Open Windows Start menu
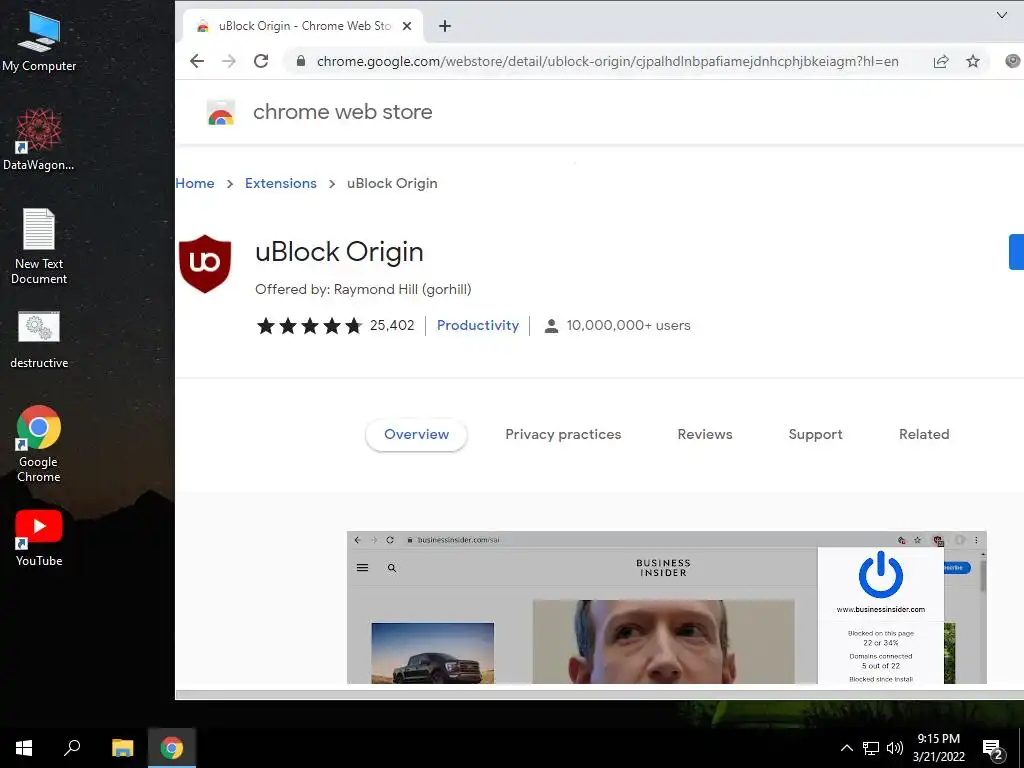The height and width of the screenshot is (768, 1024). [24, 748]
